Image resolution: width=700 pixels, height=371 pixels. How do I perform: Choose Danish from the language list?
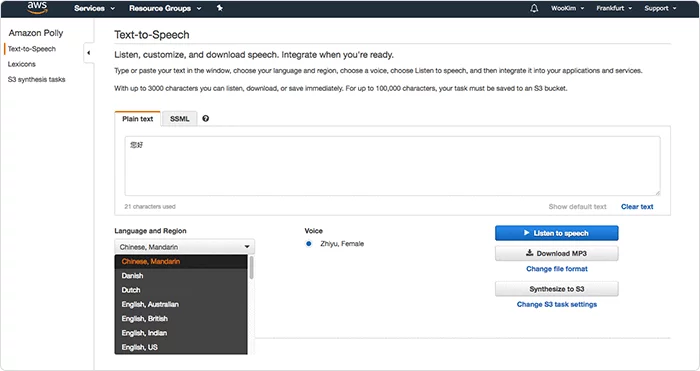[x=181, y=276]
